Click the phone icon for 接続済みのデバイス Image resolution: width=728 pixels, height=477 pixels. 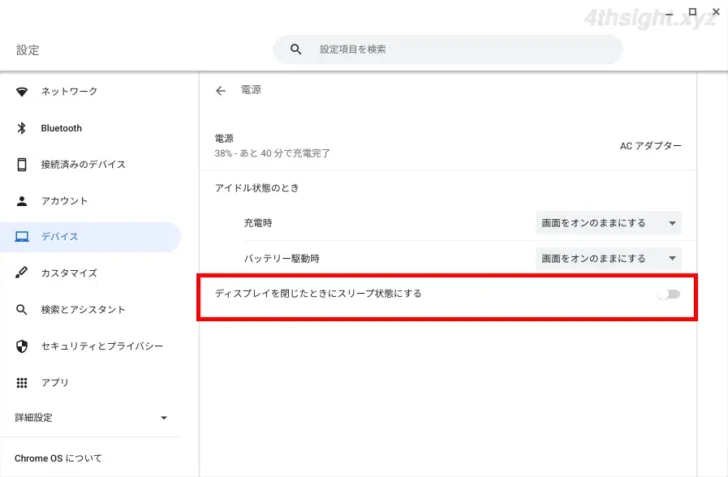click(21, 164)
